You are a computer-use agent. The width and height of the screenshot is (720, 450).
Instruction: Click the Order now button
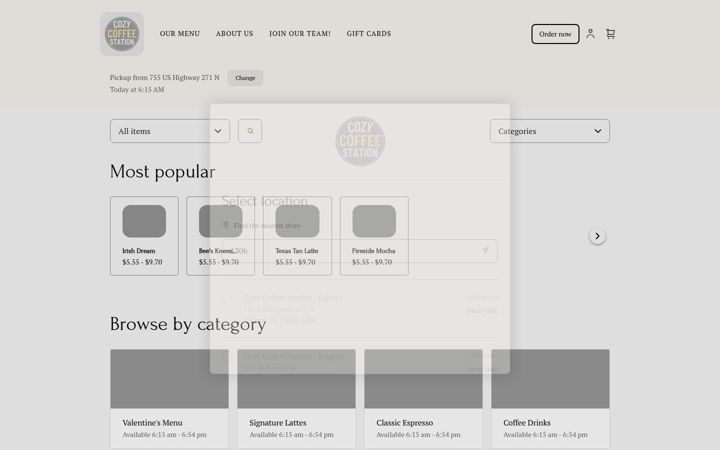pos(555,34)
